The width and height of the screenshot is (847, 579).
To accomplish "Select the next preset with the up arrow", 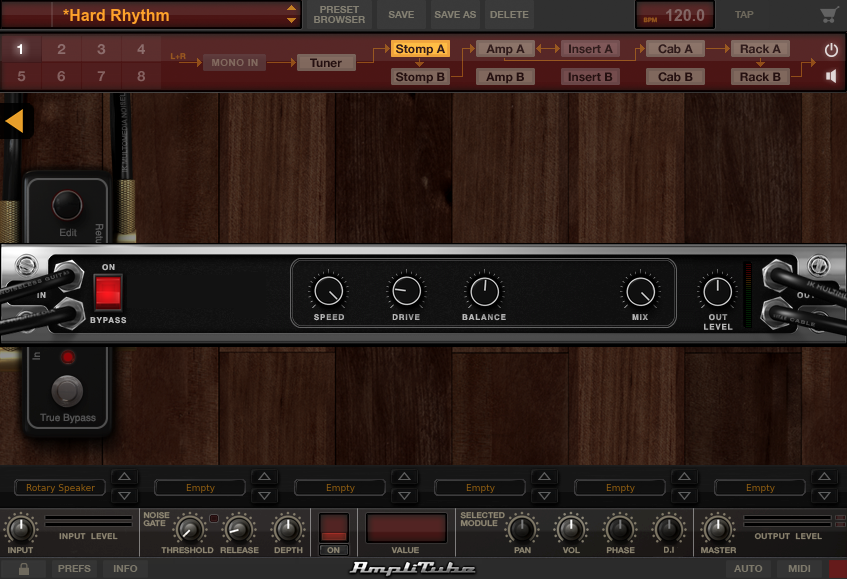I will (x=291, y=8).
